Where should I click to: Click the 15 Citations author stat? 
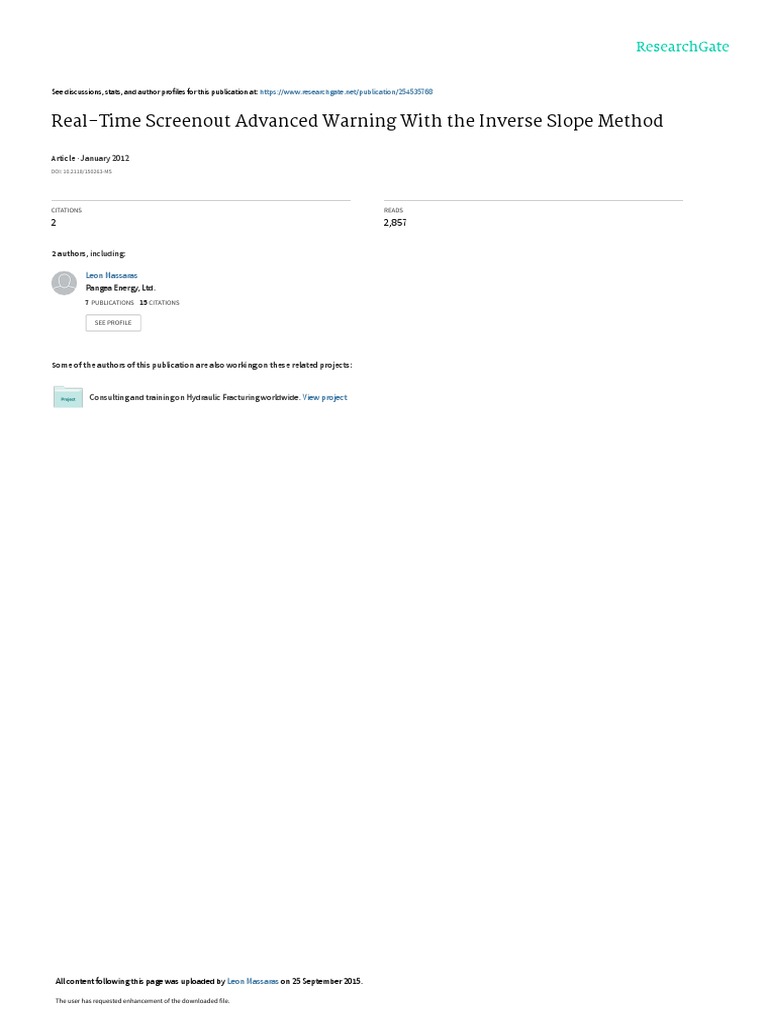coord(159,303)
